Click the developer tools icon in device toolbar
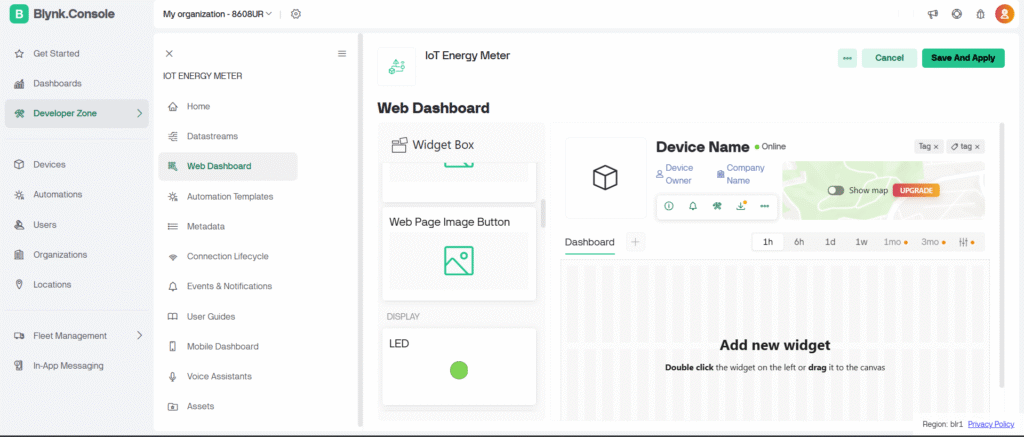 tap(717, 206)
